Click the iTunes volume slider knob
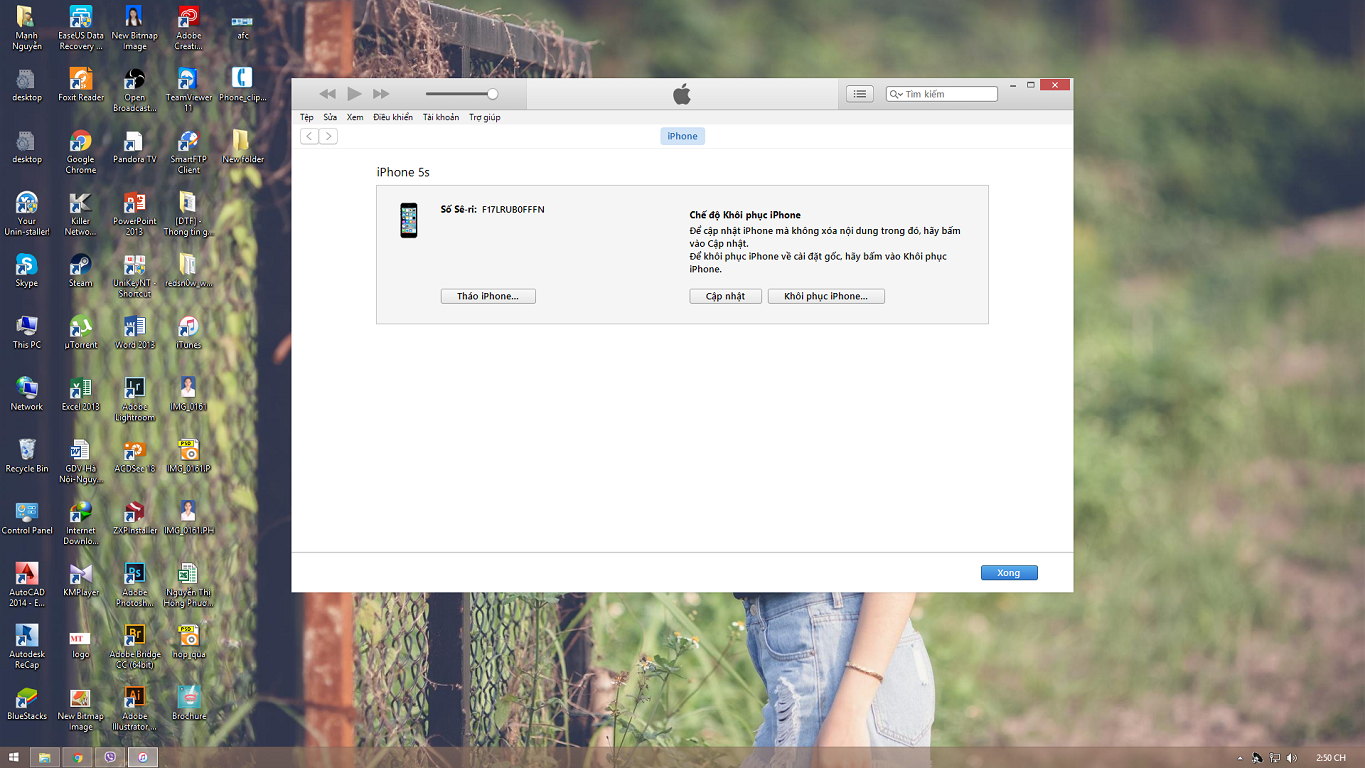 [492, 94]
